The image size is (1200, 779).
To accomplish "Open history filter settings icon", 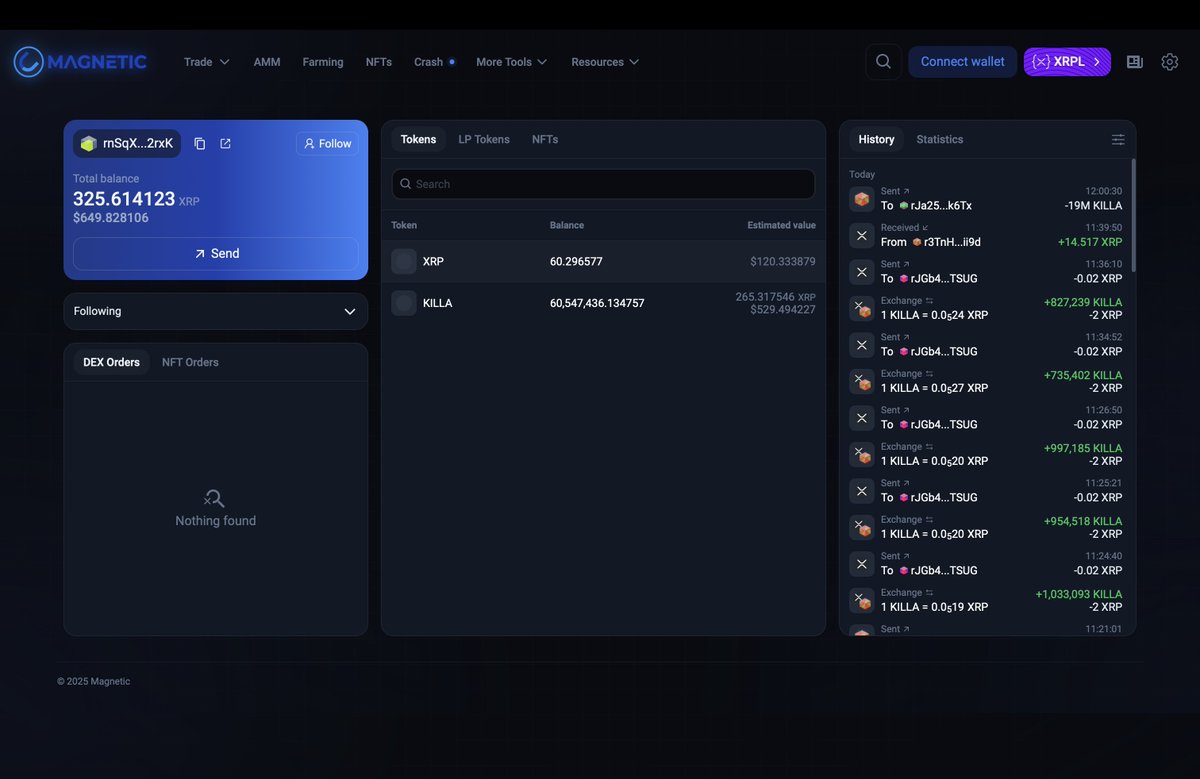I will pyautogui.click(x=1118, y=140).
